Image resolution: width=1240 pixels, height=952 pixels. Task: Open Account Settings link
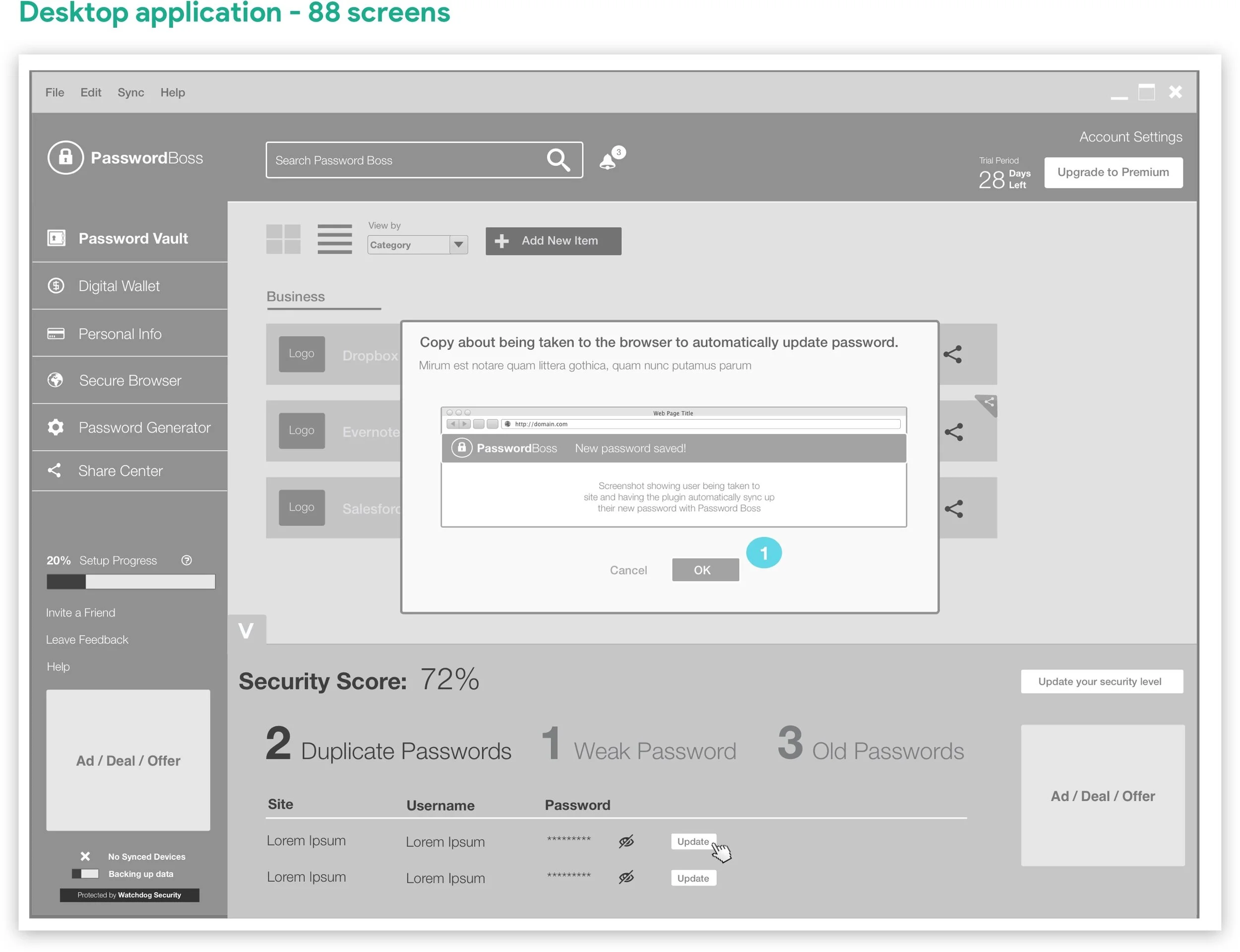(x=1131, y=137)
